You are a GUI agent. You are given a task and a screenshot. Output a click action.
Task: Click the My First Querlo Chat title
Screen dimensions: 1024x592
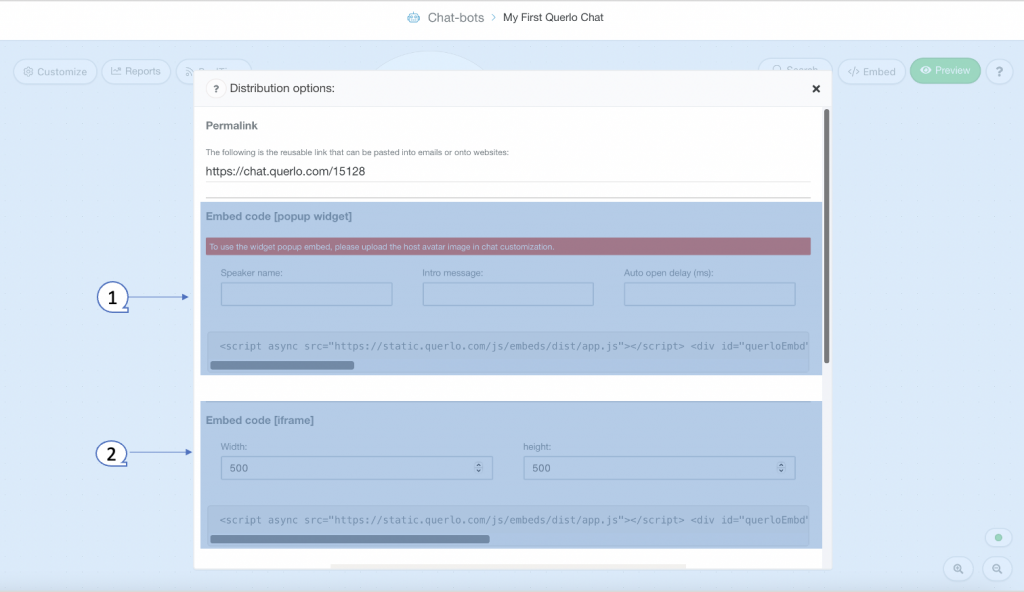(553, 18)
